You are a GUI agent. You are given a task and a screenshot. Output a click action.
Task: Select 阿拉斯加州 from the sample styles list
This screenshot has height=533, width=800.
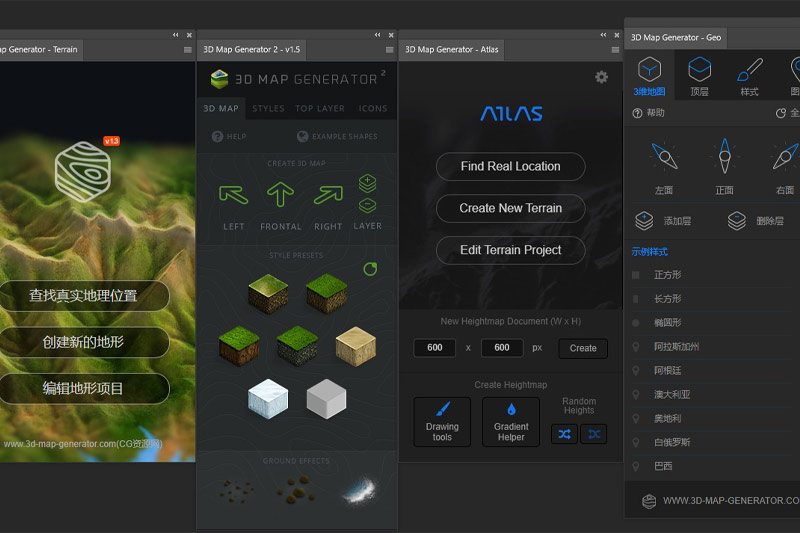[677, 347]
